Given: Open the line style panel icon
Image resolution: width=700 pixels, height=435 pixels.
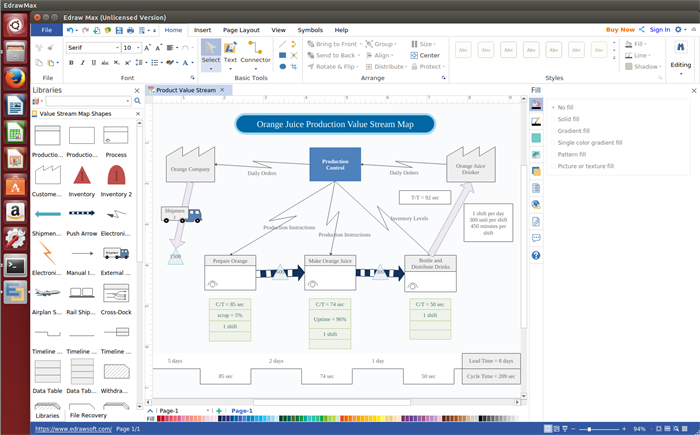Looking at the screenshot, I should [x=537, y=120].
